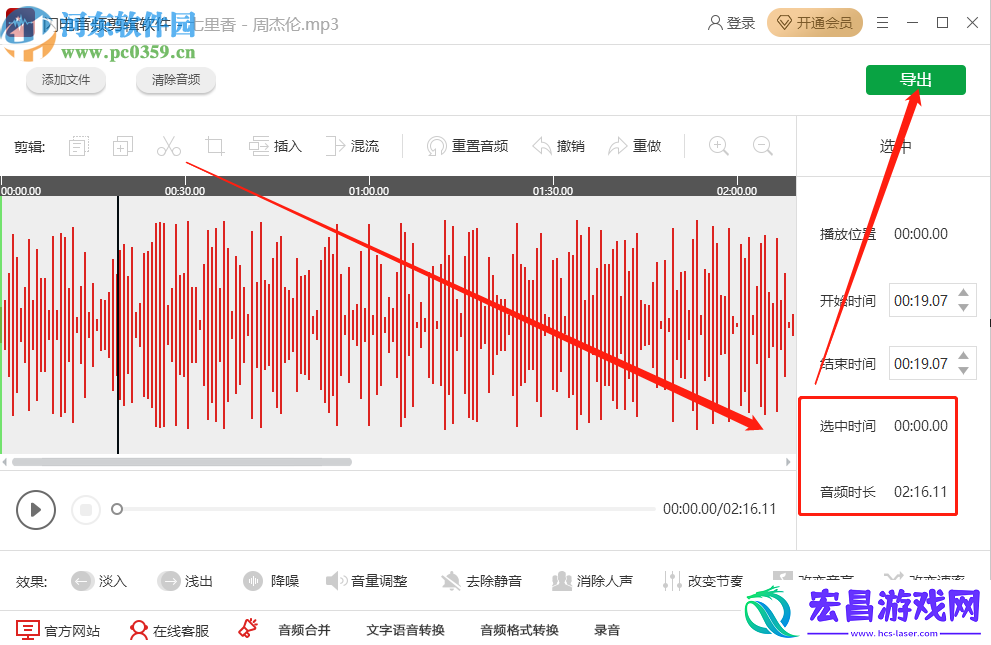Click the playback progress slider handle
Image resolution: width=991 pixels, height=645 pixels.
coord(117,509)
